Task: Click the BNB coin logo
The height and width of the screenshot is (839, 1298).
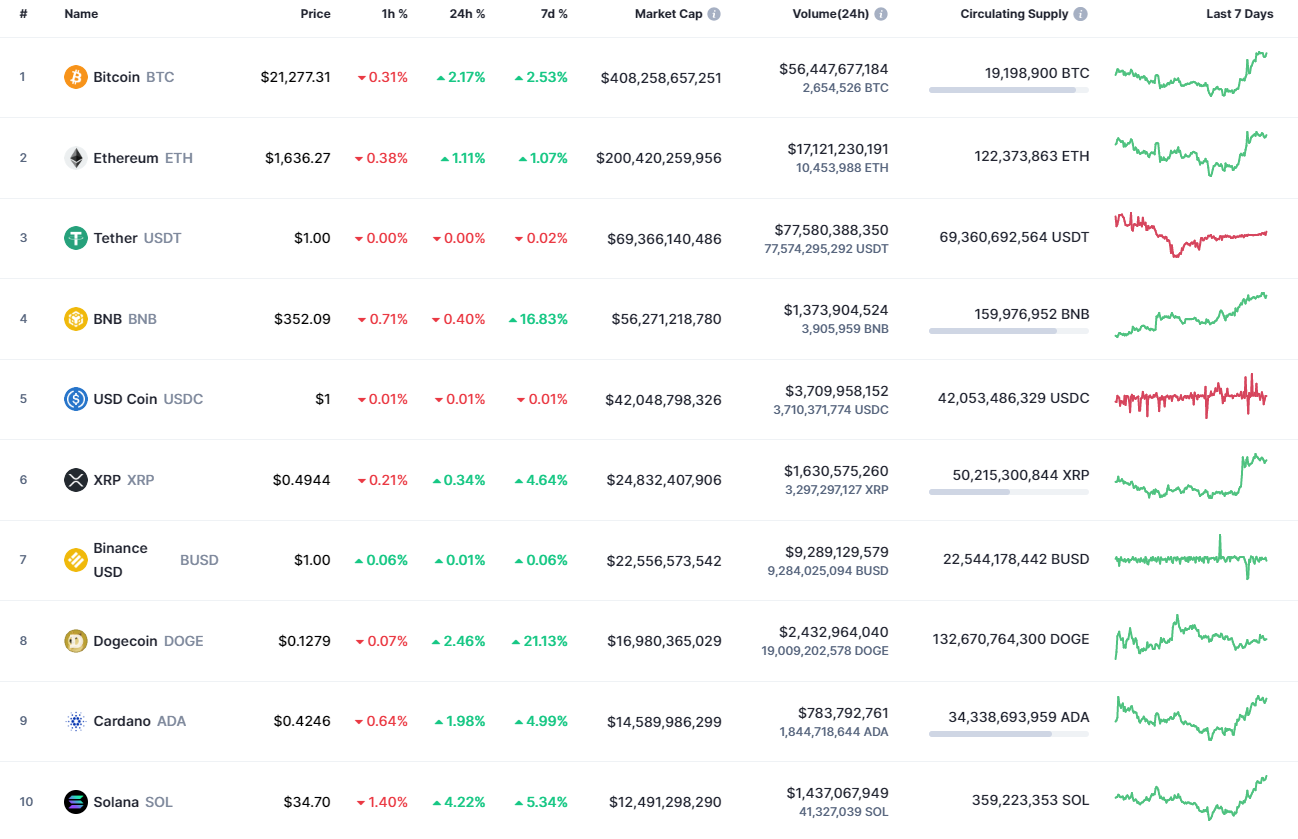Action: [75, 319]
